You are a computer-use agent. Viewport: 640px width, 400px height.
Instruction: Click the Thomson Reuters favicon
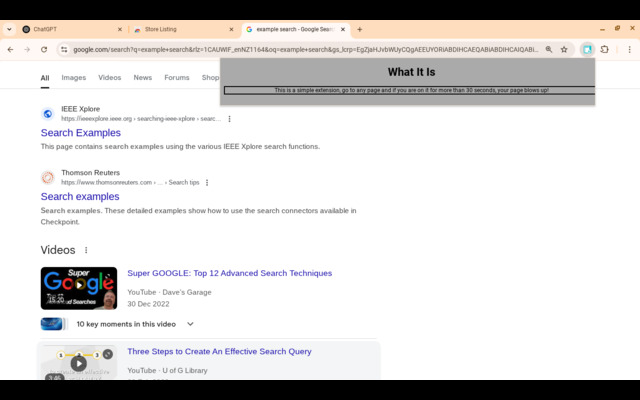48,178
